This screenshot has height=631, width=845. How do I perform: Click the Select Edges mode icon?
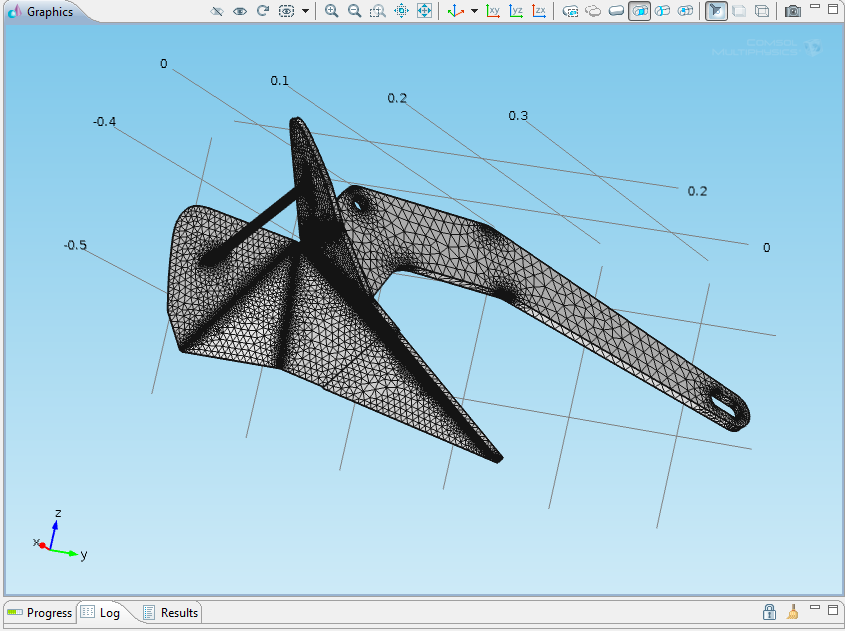coord(662,11)
